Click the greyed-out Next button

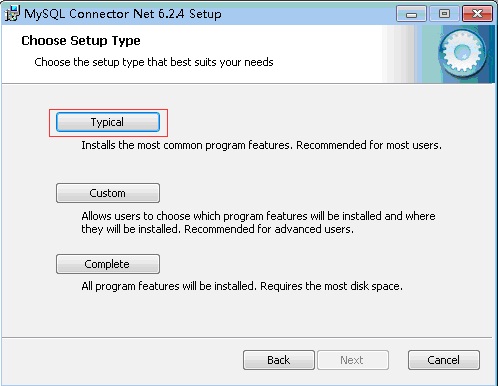click(353, 360)
